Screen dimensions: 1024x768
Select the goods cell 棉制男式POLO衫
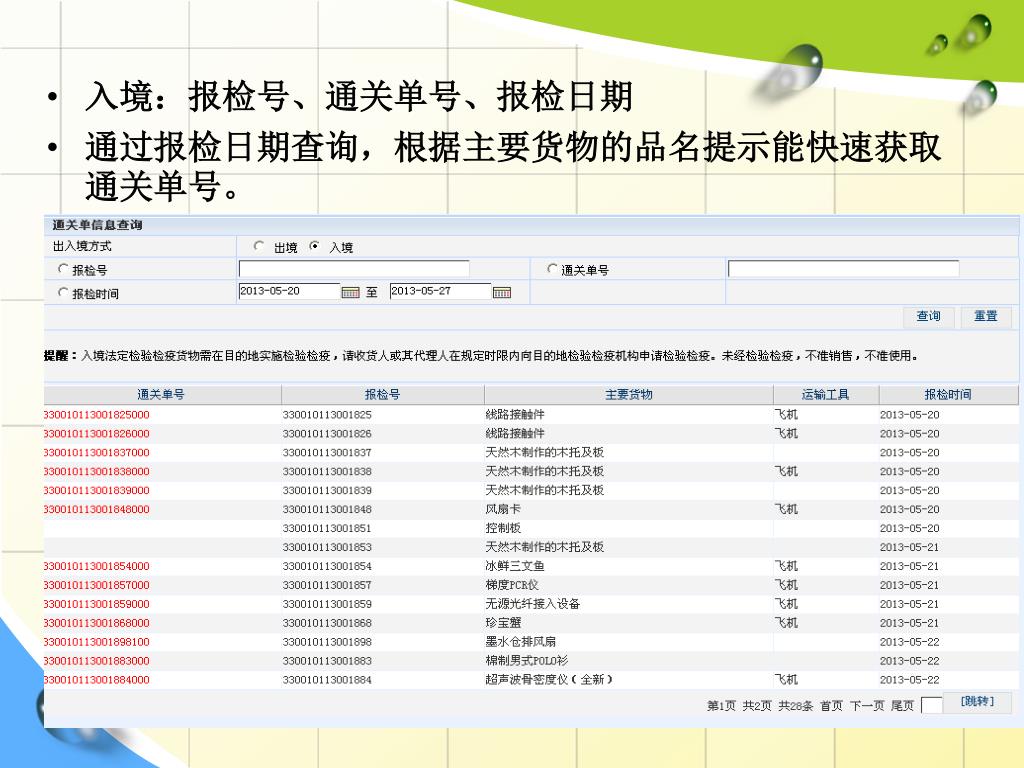(526, 661)
